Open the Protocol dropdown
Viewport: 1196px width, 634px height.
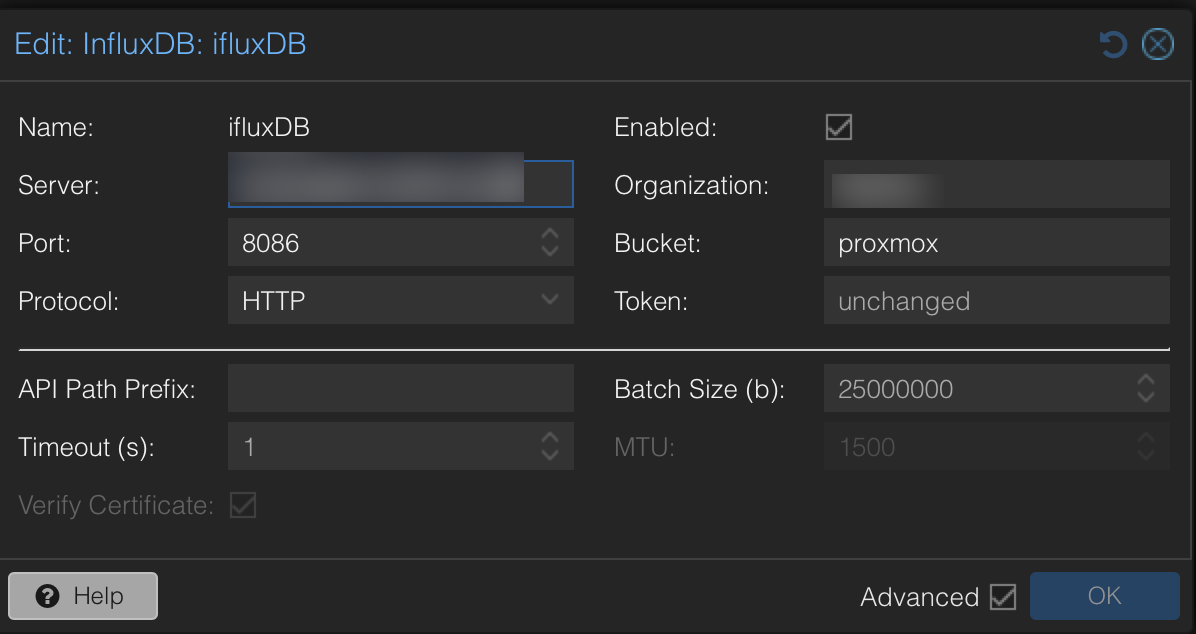pos(549,301)
